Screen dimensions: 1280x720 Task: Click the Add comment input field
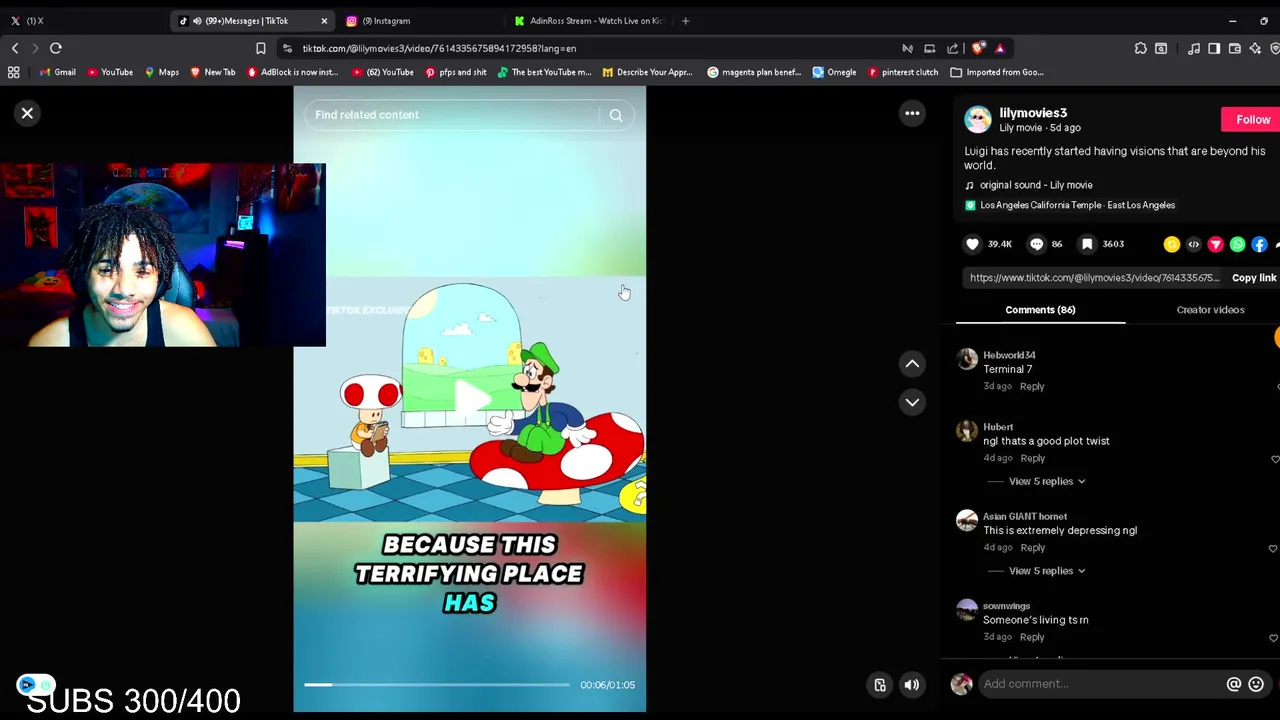(x=1100, y=684)
